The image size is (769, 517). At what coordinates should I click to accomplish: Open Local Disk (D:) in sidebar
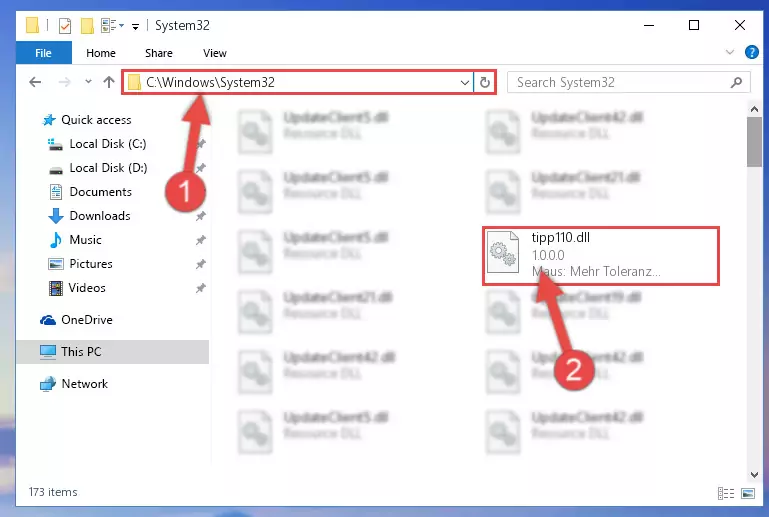[108, 168]
